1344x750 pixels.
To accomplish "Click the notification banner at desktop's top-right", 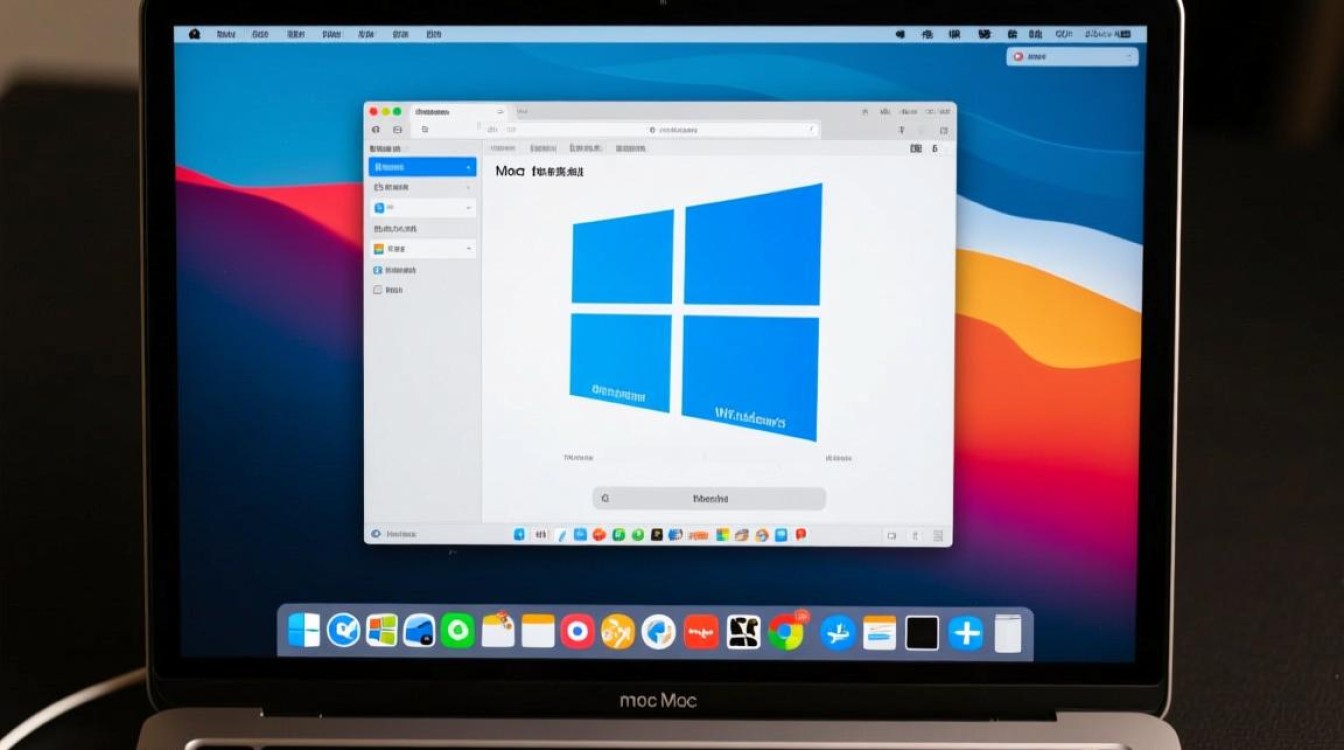I will (1073, 57).
